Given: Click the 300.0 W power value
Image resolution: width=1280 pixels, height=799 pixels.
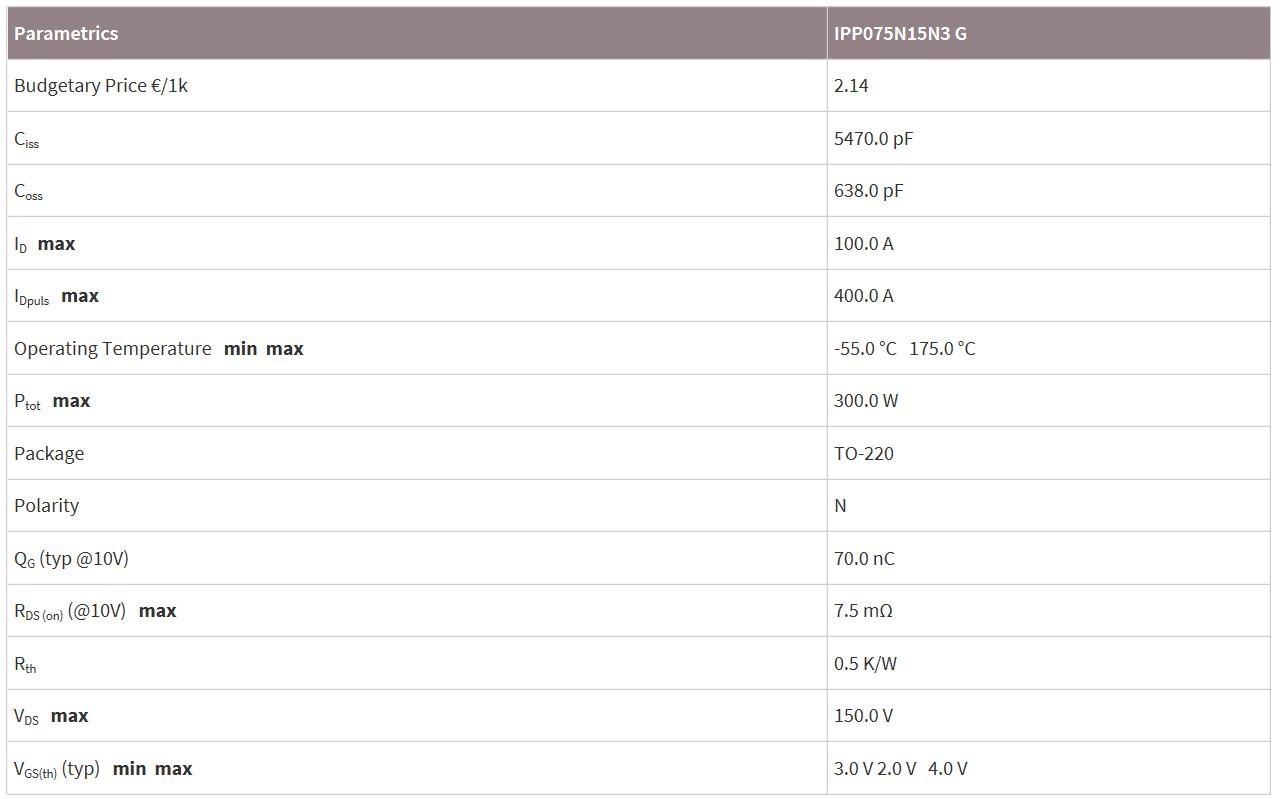Looking at the screenshot, I should [866, 401].
